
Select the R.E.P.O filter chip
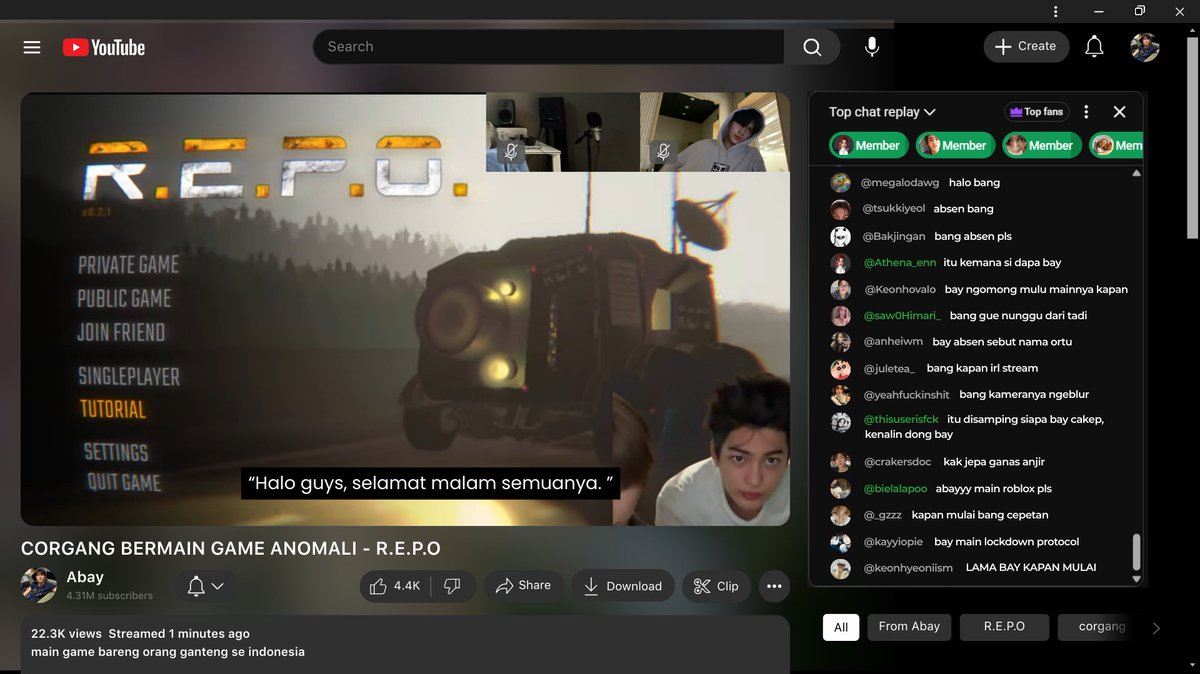click(1004, 627)
